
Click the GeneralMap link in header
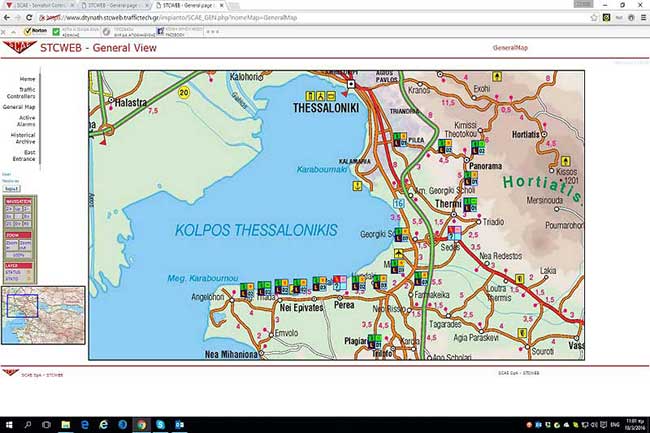510,48
